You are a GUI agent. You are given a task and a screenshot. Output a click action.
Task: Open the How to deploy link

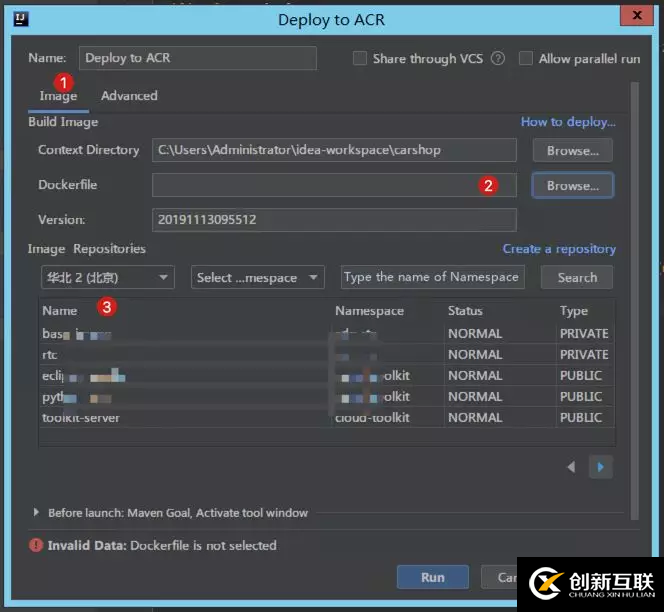coord(568,122)
